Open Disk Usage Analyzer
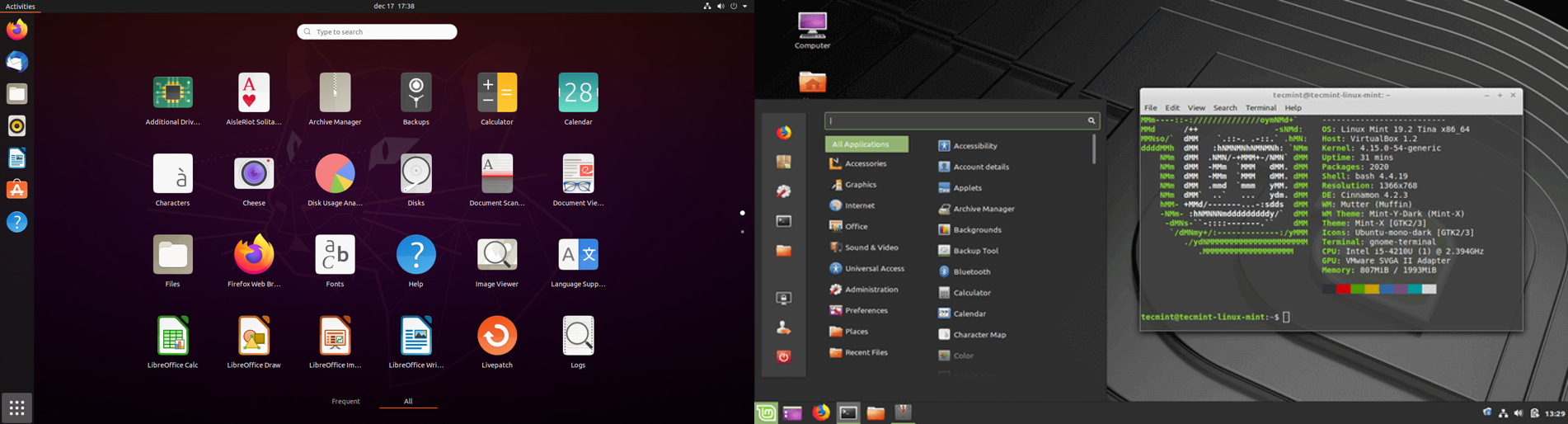The width and height of the screenshot is (1568, 424). [x=335, y=175]
